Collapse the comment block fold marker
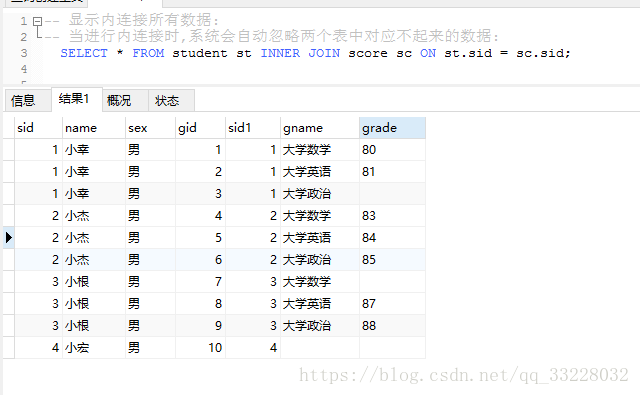 (37, 21)
